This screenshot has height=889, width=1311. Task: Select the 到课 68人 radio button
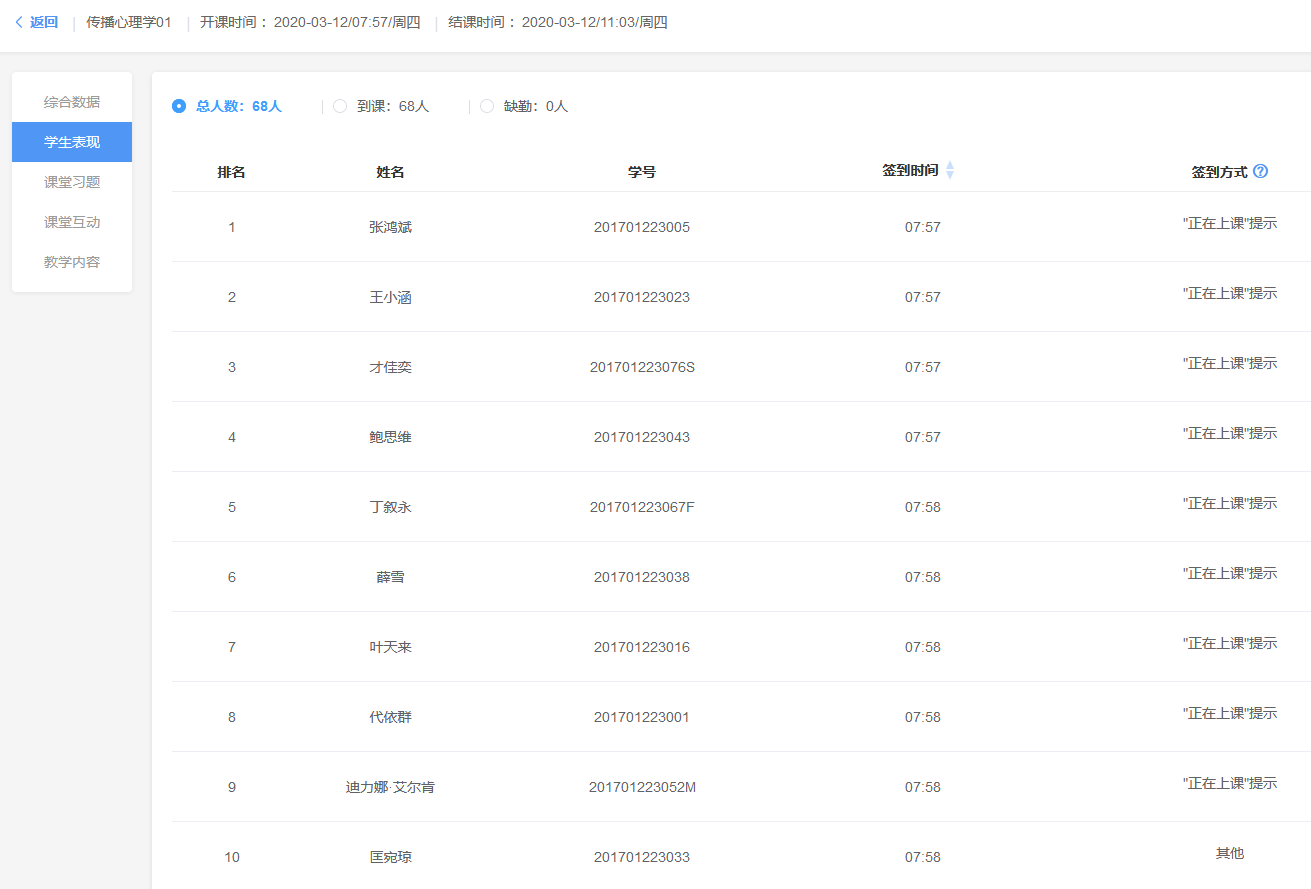340,106
